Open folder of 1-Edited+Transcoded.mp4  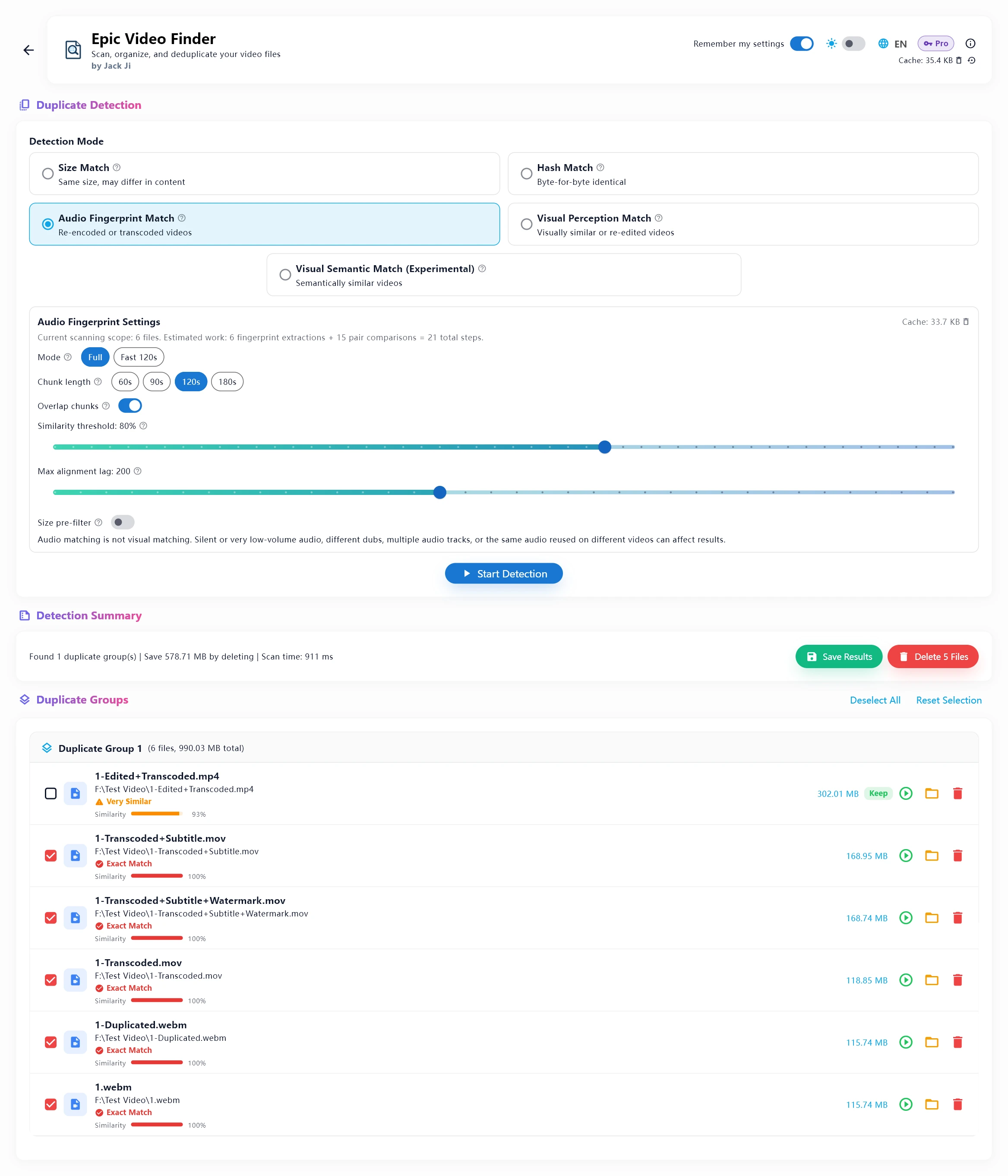[x=932, y=793]
